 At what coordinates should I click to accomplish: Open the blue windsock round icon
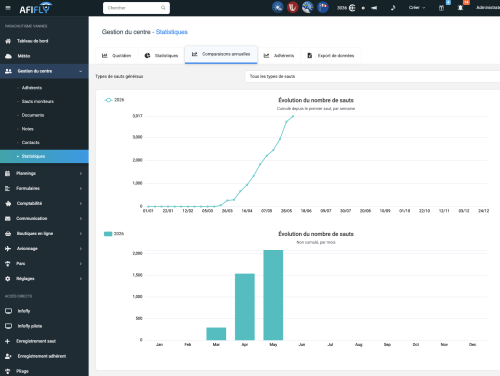323,7
